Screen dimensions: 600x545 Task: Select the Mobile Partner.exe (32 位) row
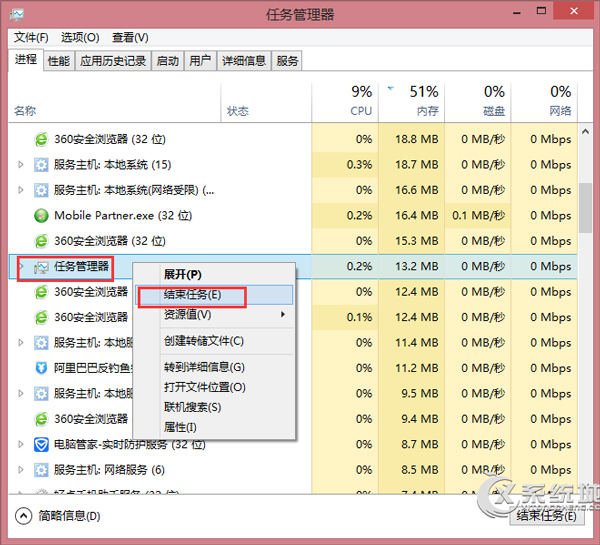[x=293, y=215]
